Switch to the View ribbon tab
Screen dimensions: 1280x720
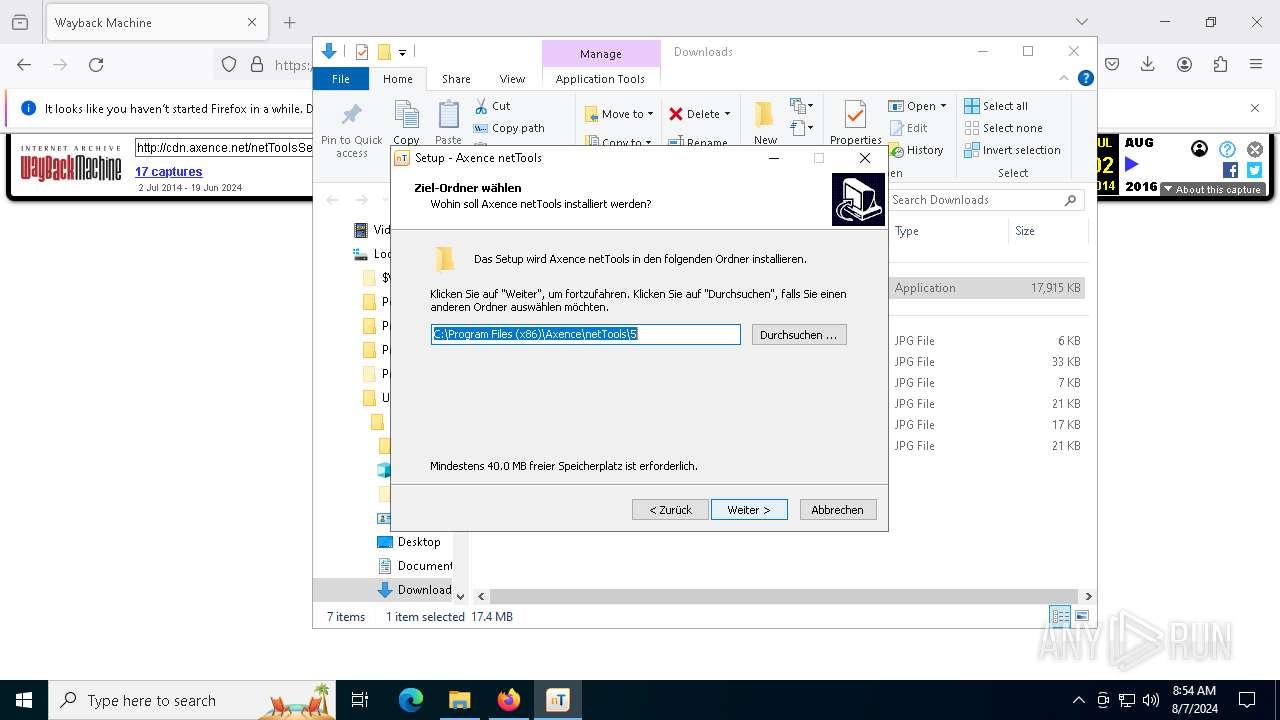click(x=512, y=79)
